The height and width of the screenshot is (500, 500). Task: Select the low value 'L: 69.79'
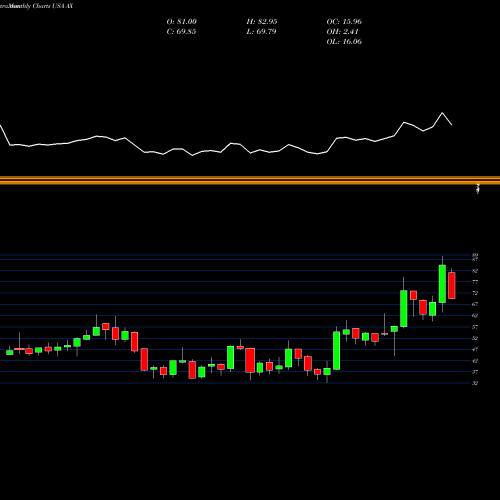pyautogui.click(x=261, y=32)
